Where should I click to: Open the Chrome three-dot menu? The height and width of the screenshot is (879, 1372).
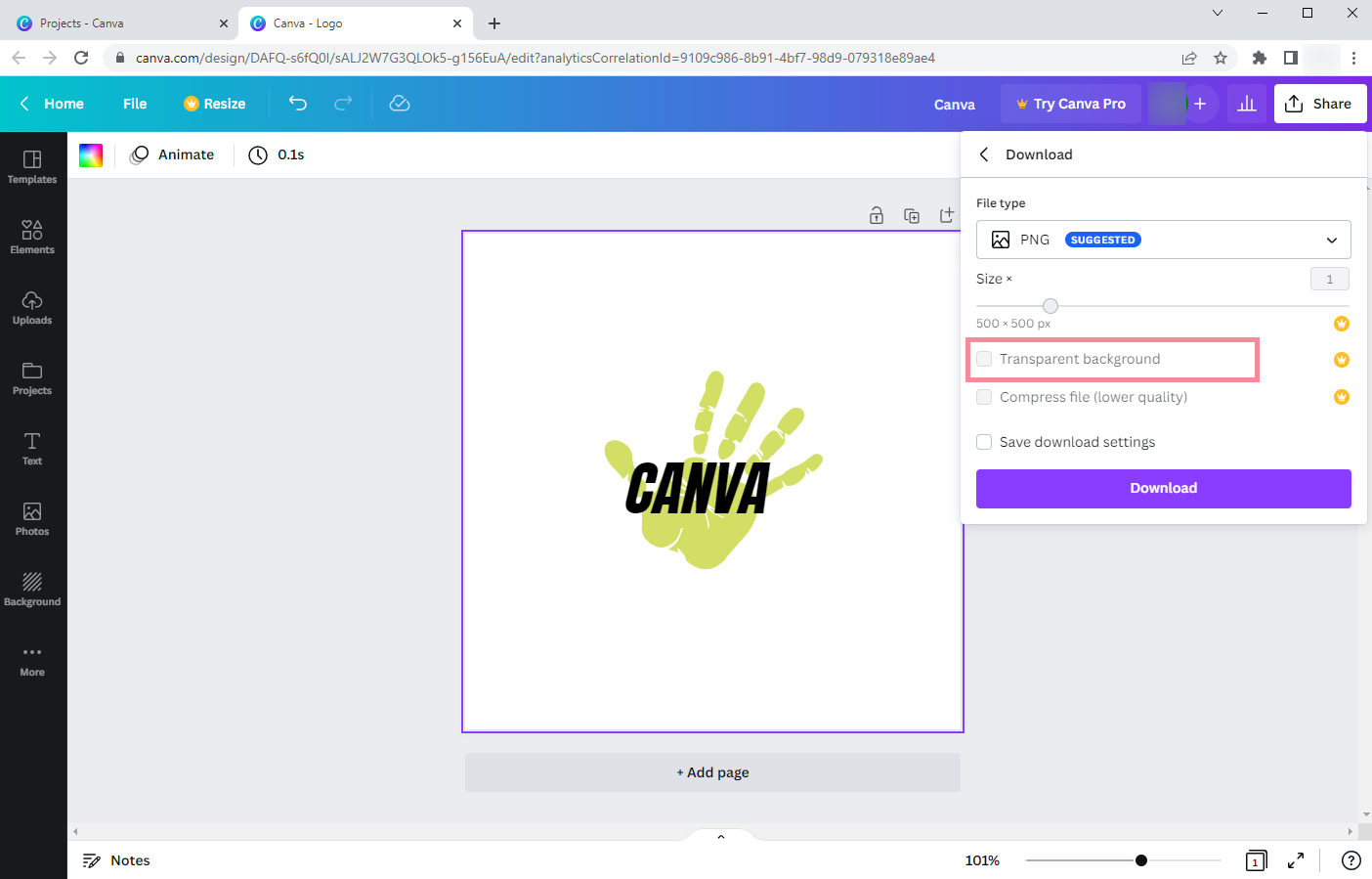1353,58
